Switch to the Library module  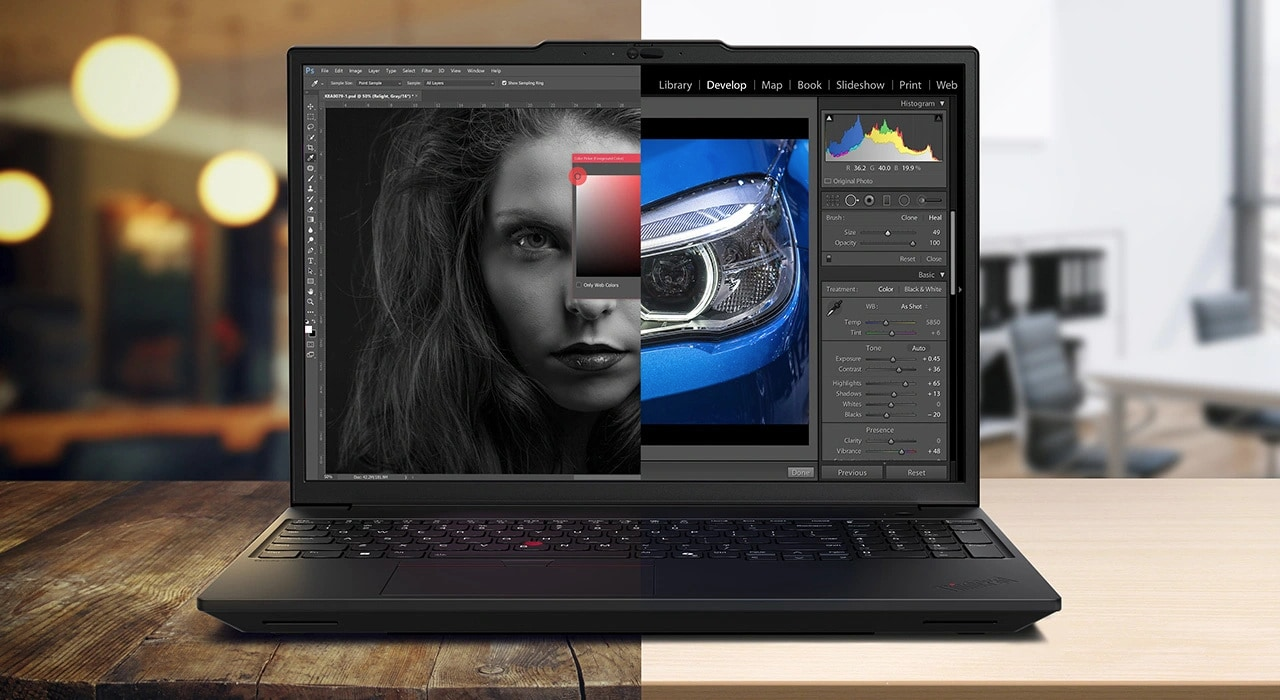(x=675, y=85)
